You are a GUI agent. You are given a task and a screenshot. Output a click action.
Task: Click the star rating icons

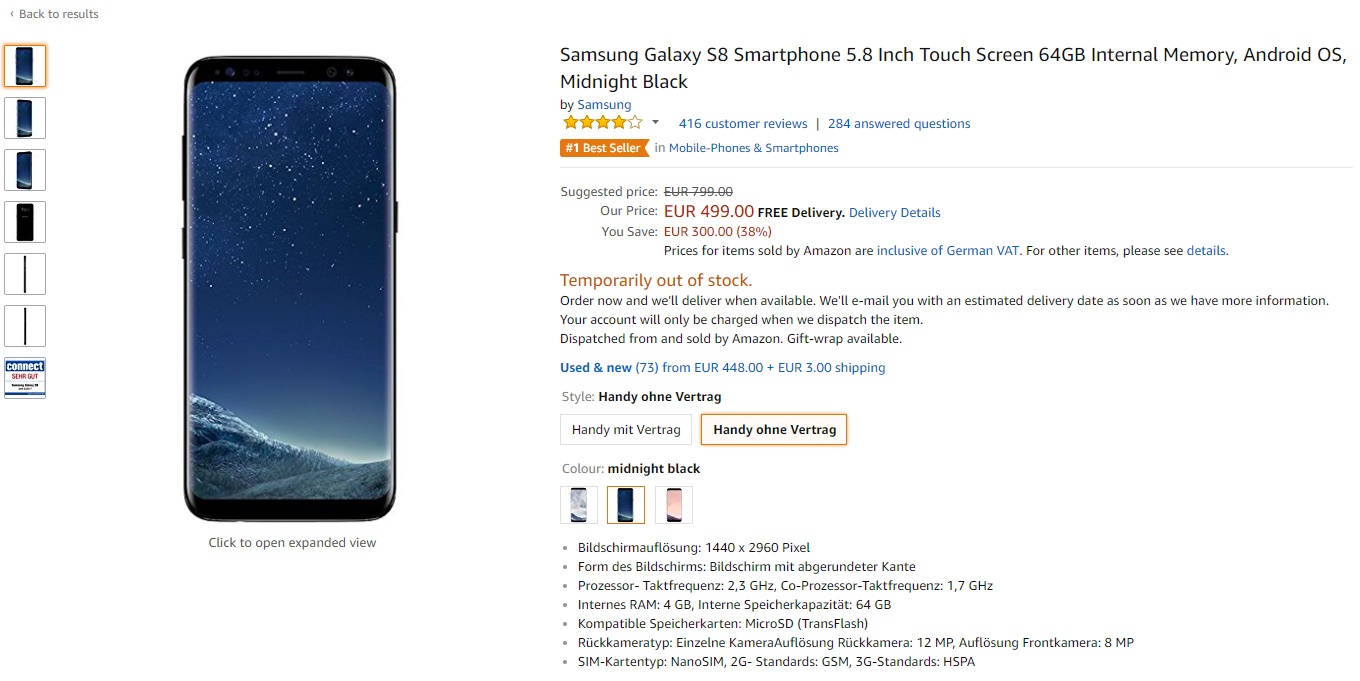pos(602,123)
